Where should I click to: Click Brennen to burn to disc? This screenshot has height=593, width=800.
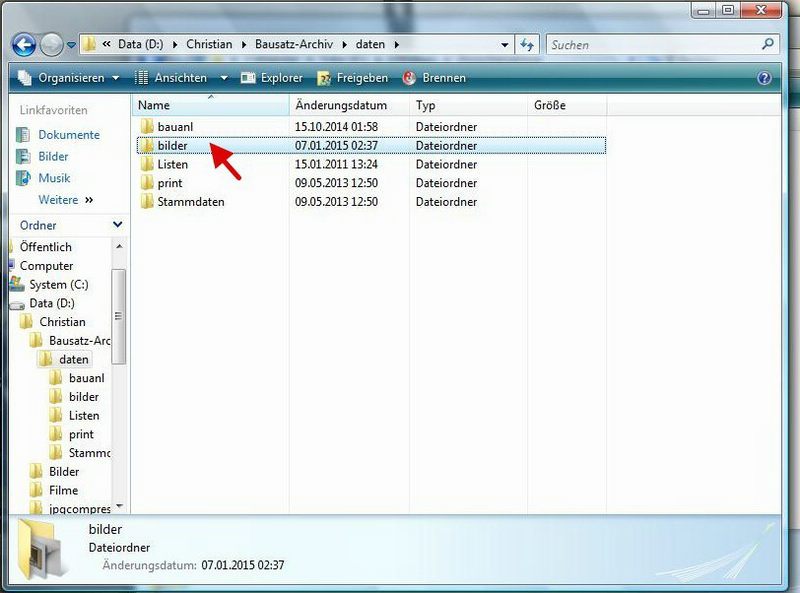pyautogui.click(x=434, y=78)
